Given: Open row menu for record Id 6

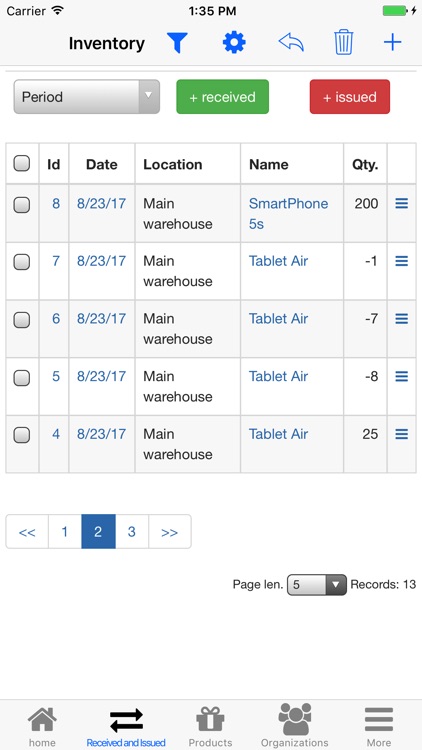Looking at the screenshot, I should 401,319.
